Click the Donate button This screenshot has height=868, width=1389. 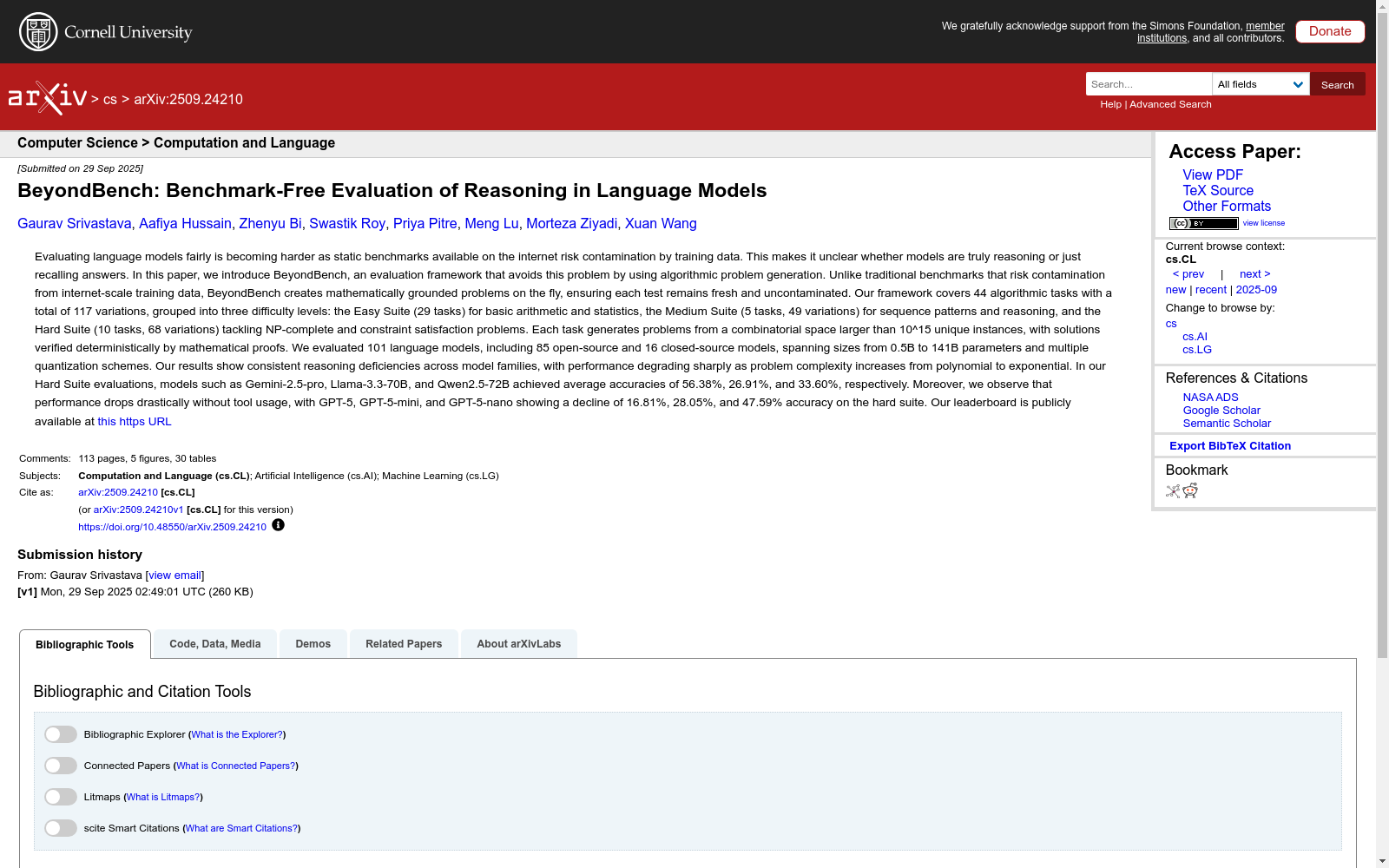(1330, 31)
